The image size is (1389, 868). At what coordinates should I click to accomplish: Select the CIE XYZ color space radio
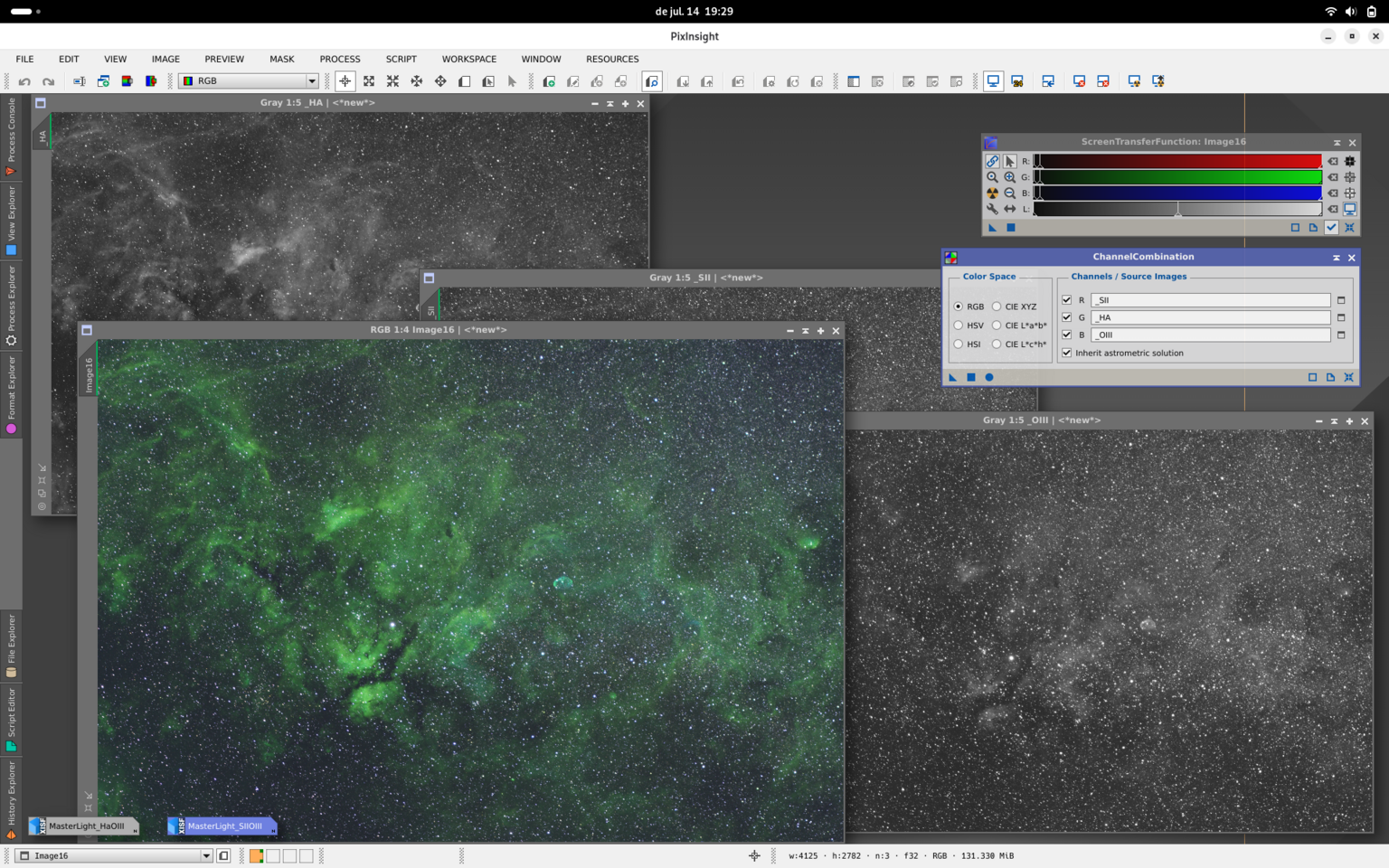click(997, 307)
